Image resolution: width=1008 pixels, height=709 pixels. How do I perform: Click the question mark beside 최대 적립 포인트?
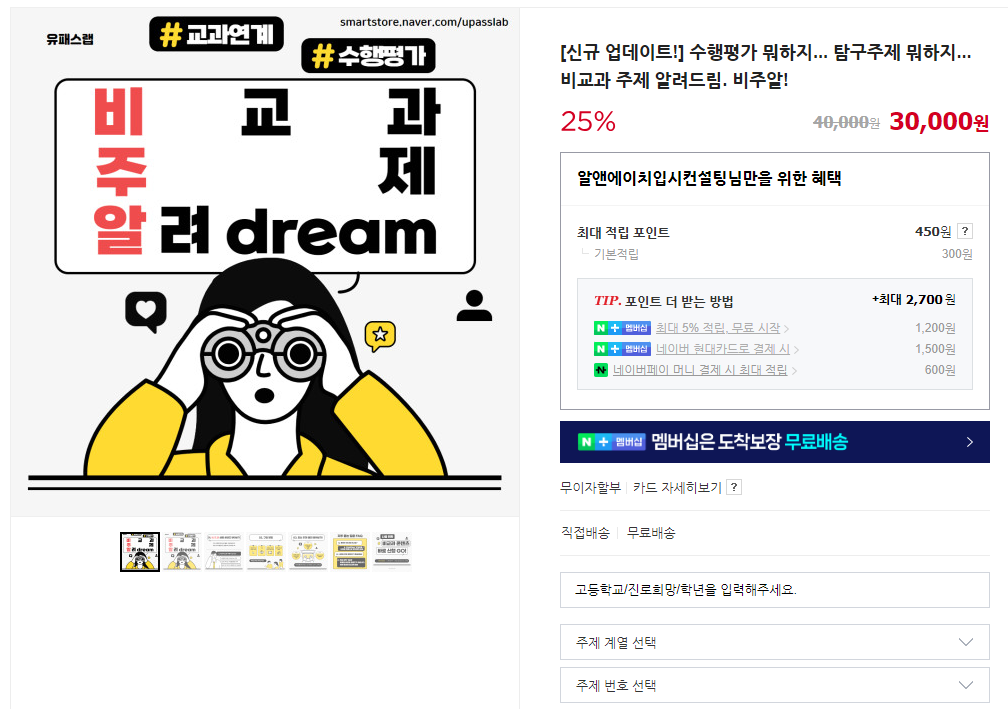tap(964, 231)
